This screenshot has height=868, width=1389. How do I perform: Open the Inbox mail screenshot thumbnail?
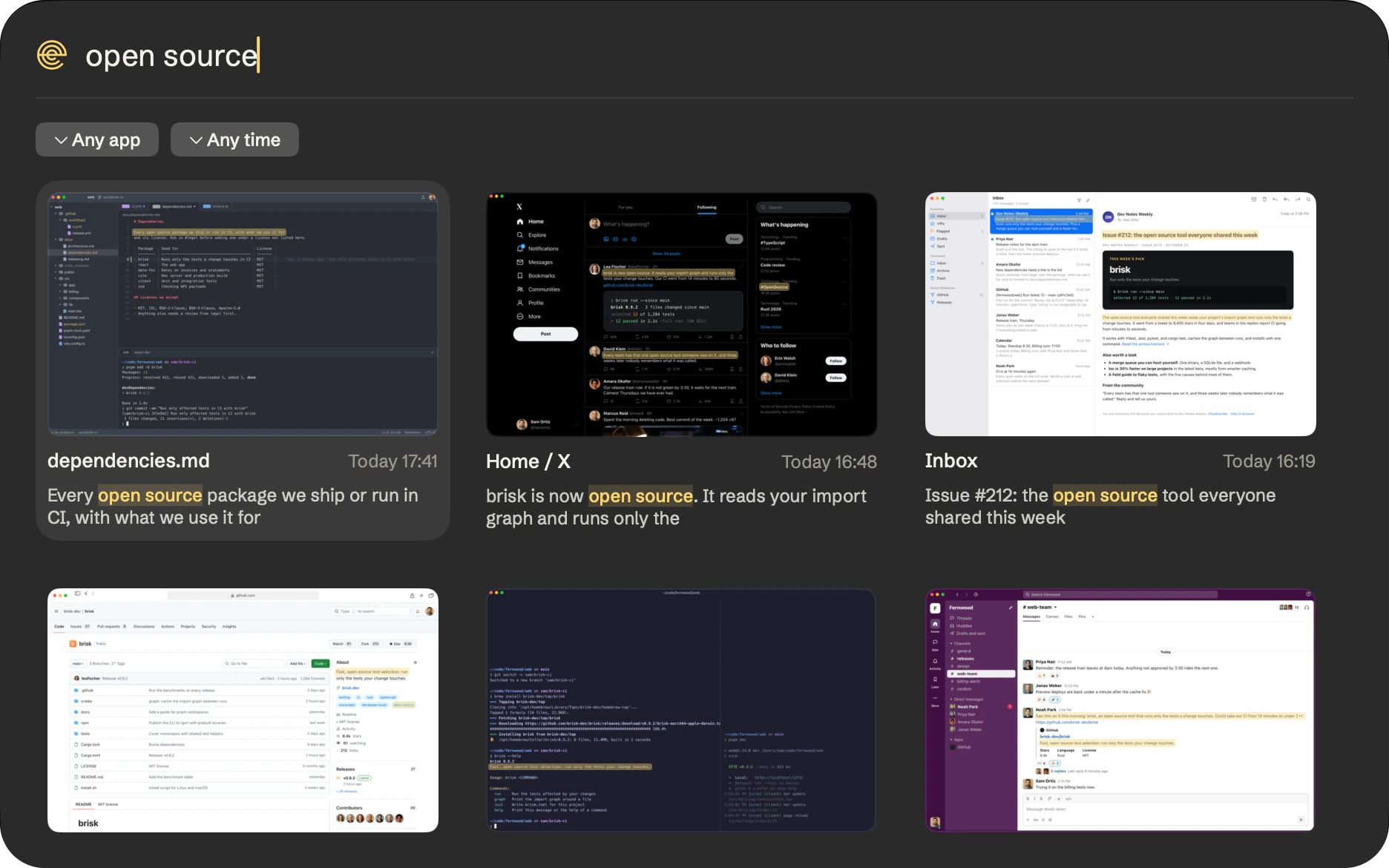[x=1120, y=314]
